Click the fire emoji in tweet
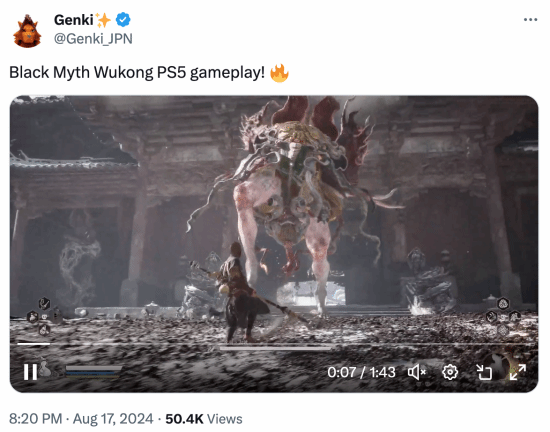550x432 pixels. tap(279, 73)
